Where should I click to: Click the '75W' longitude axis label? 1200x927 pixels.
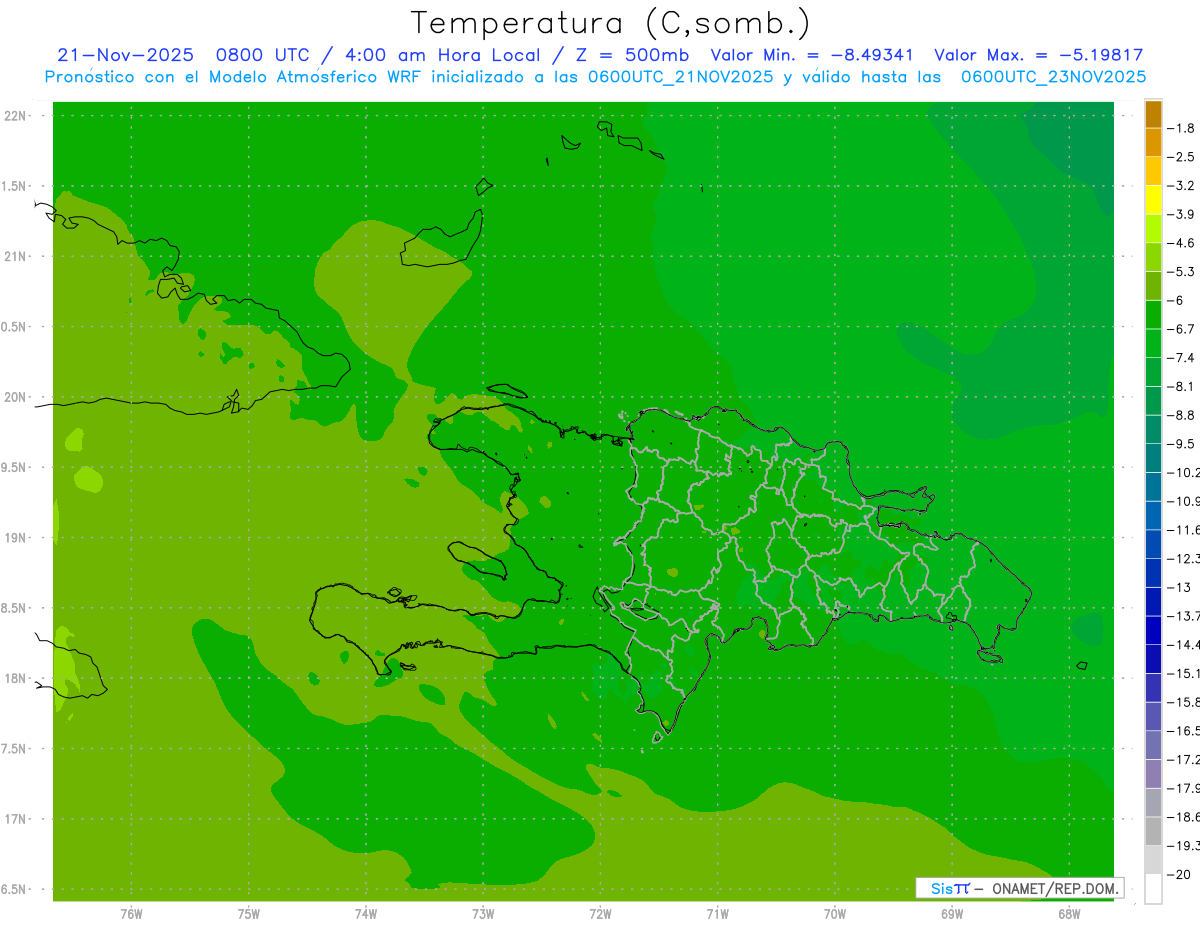click(248, 913)
